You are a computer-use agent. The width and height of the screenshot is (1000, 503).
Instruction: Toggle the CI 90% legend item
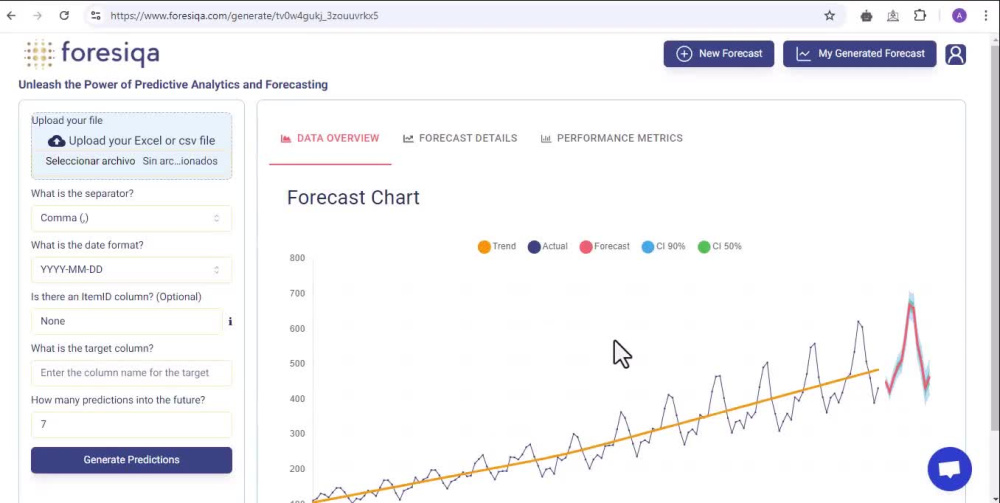[x=663, y=247]
